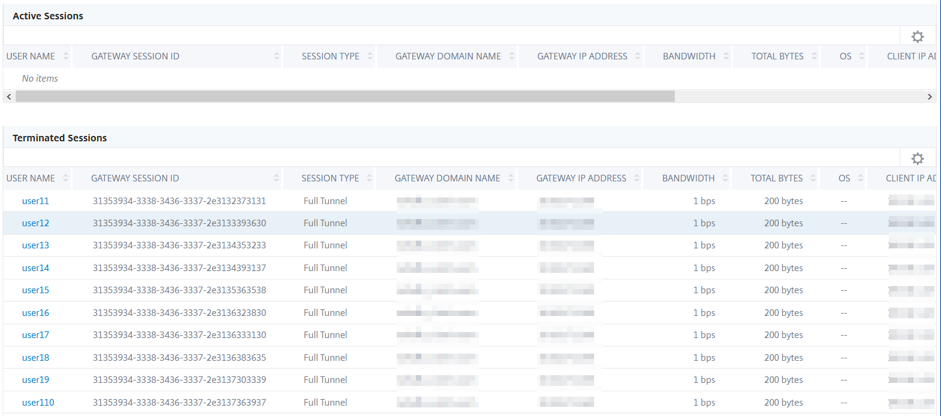Open the user13 session link
Viewport: 941px width, 416px height.
(x=35, y=246)
